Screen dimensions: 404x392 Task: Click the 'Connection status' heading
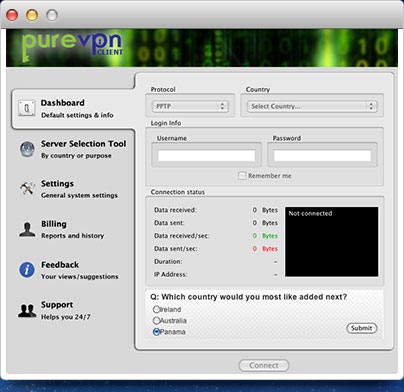coord(178,192)
